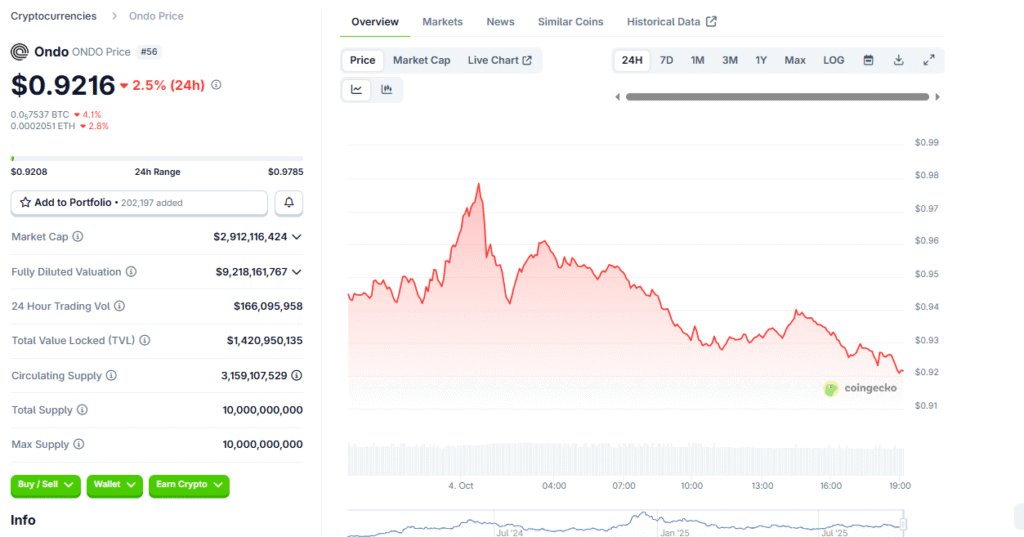Open the Markets tab
This screenshot has height=537, width=1024.
click(x=442, y=22)
